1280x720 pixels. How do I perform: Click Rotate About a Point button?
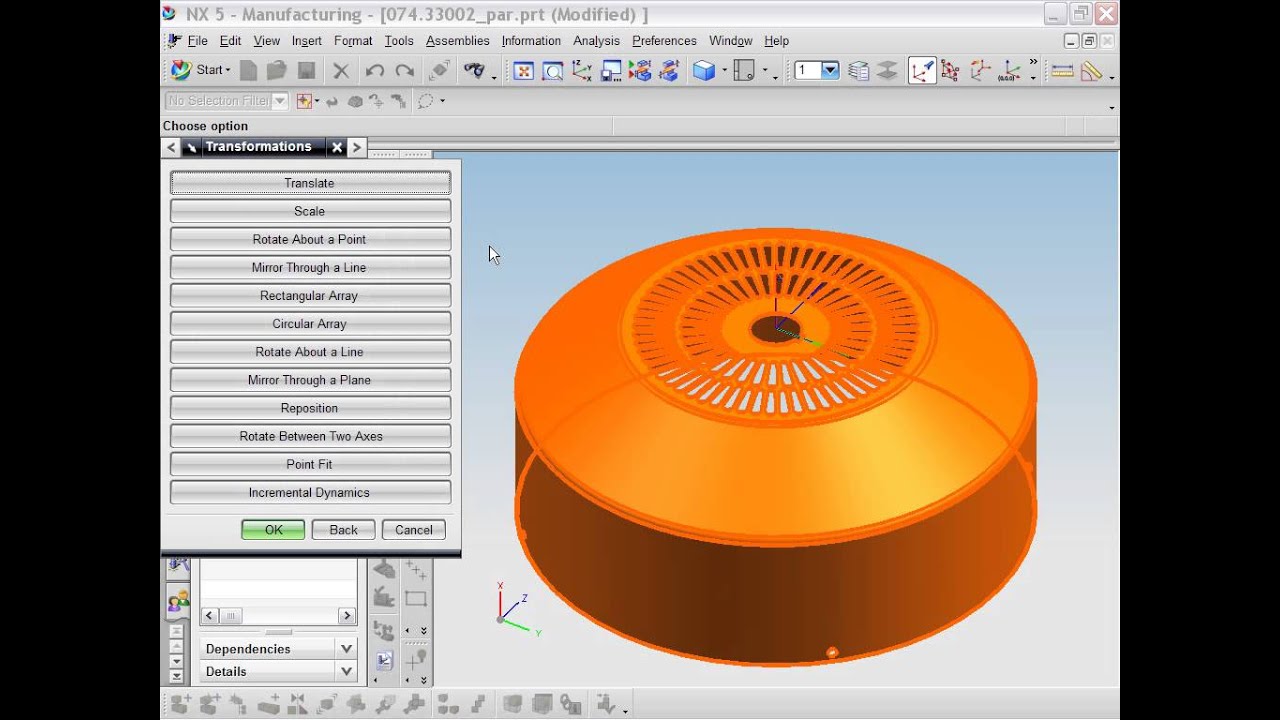point(310,239)
